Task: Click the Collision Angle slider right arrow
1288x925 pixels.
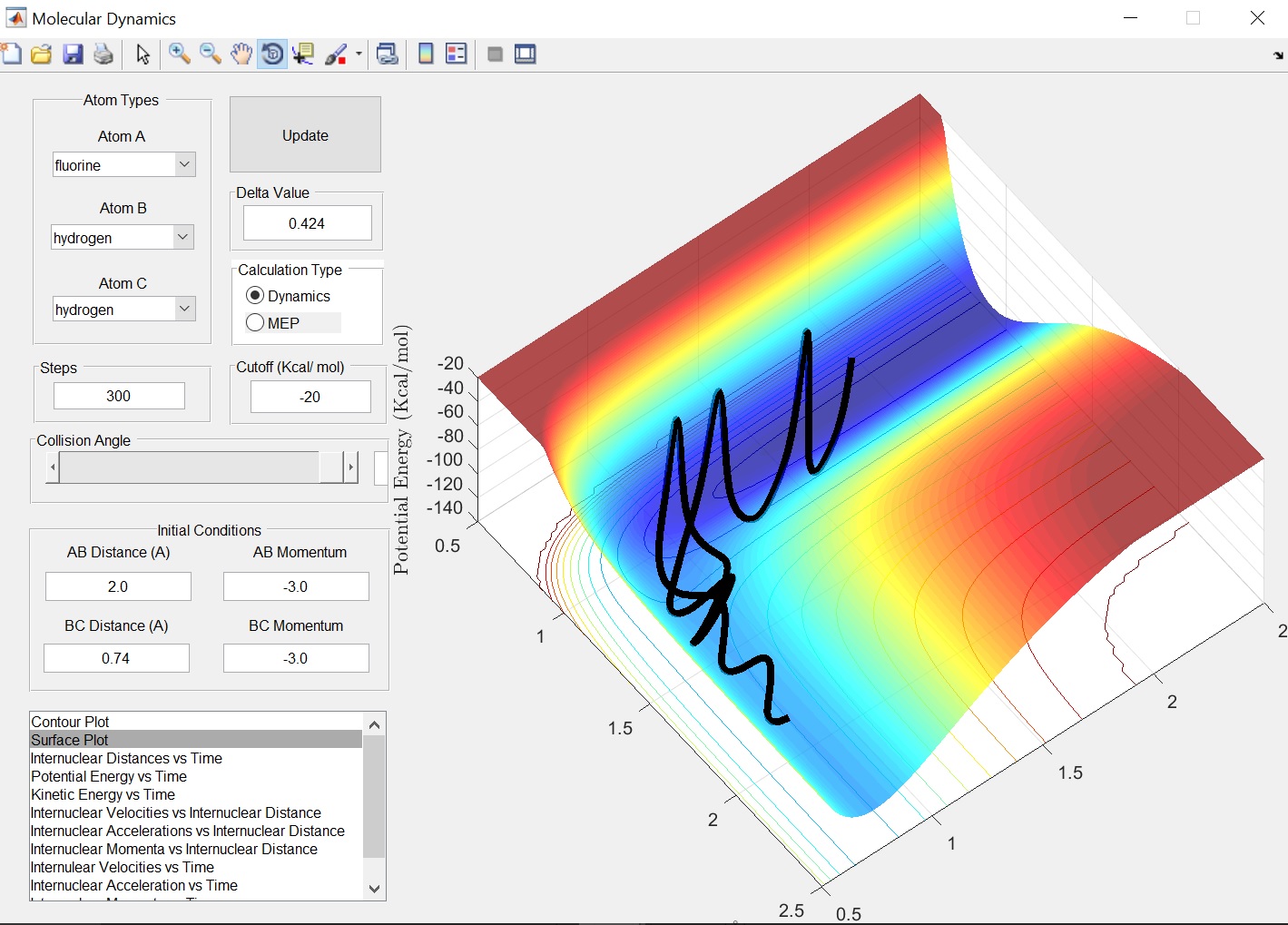Action: pos(350,467)
